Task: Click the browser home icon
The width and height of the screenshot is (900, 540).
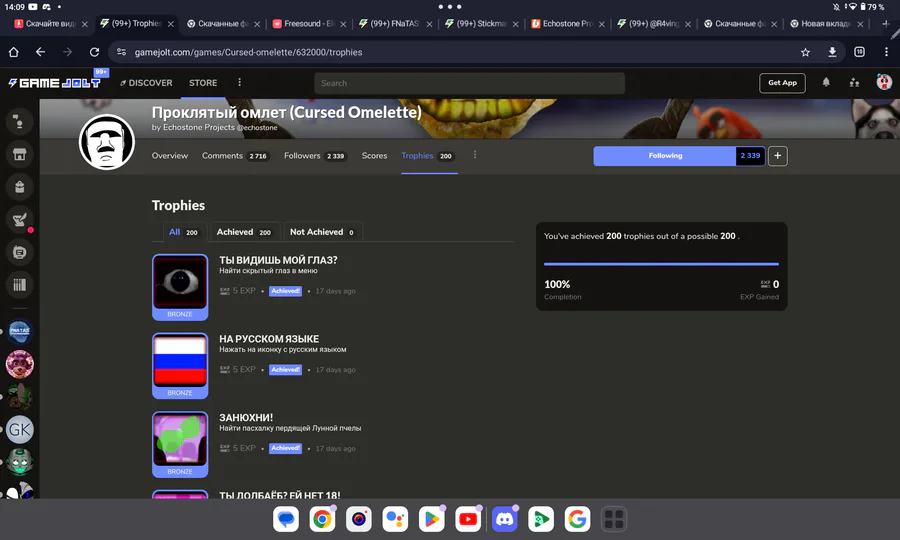Action: click(x=14, y=52)
